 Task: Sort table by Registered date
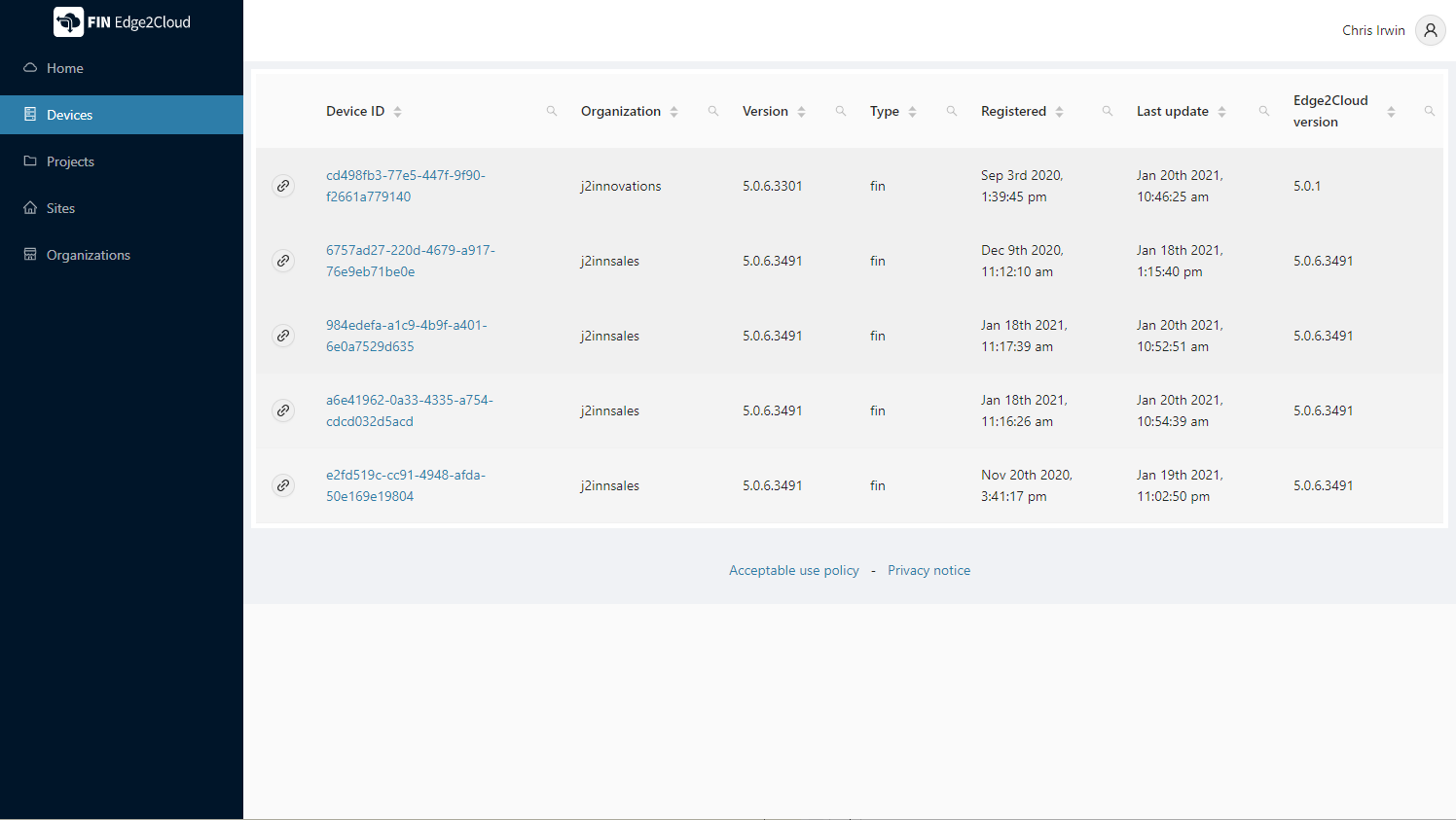point(1059,112)
